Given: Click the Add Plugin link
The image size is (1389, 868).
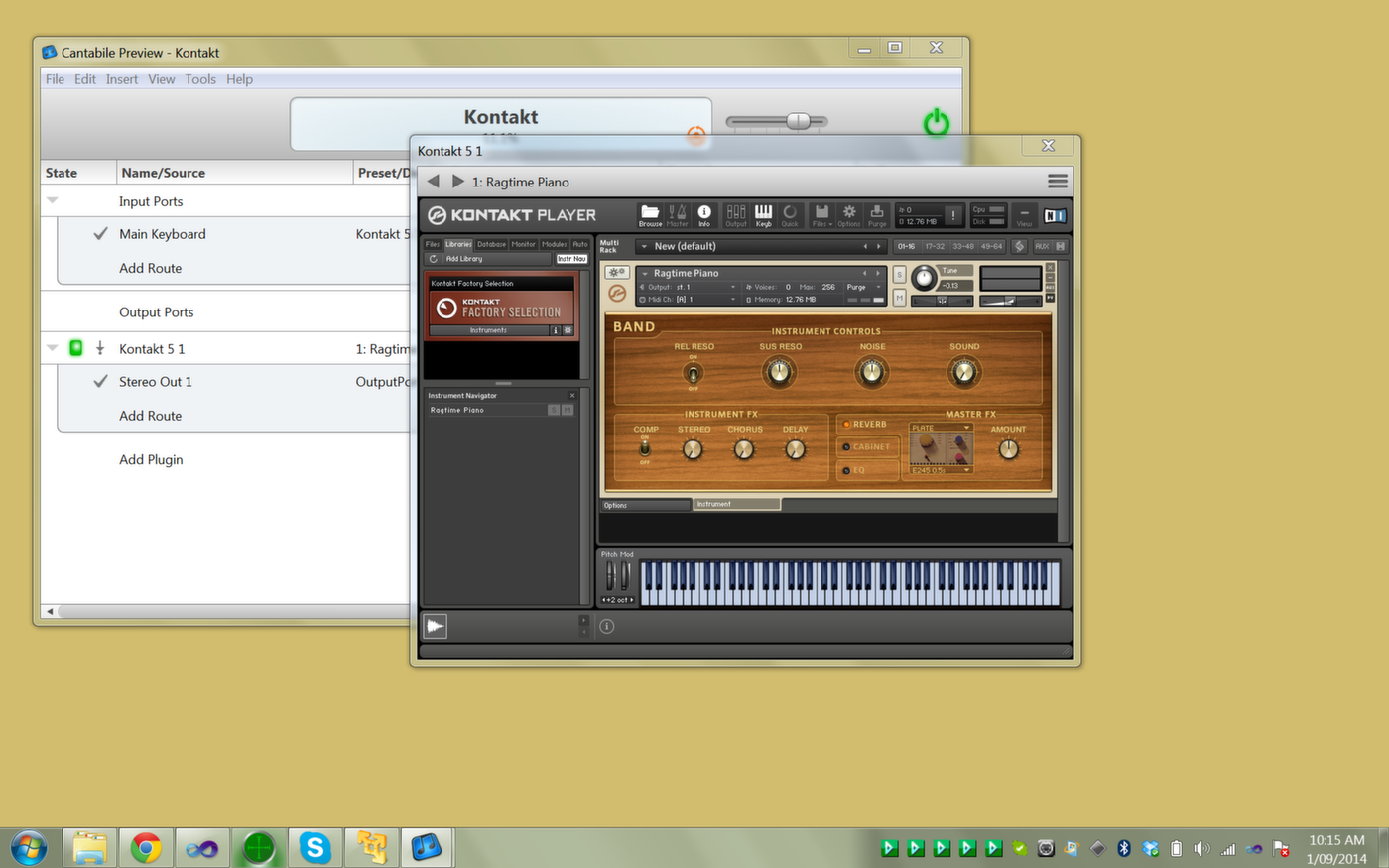Looking at the screenshot, I should [x=151, y=459].
